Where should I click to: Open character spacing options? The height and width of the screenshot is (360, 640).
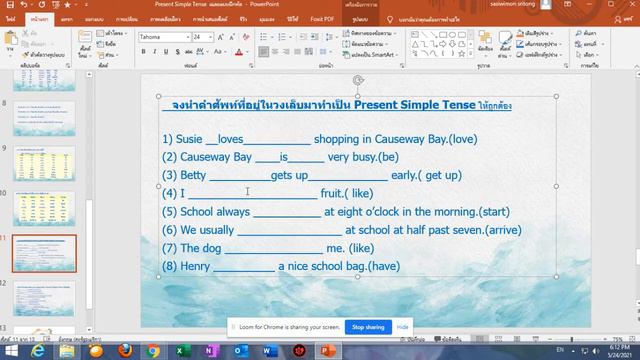coord(202,52)
